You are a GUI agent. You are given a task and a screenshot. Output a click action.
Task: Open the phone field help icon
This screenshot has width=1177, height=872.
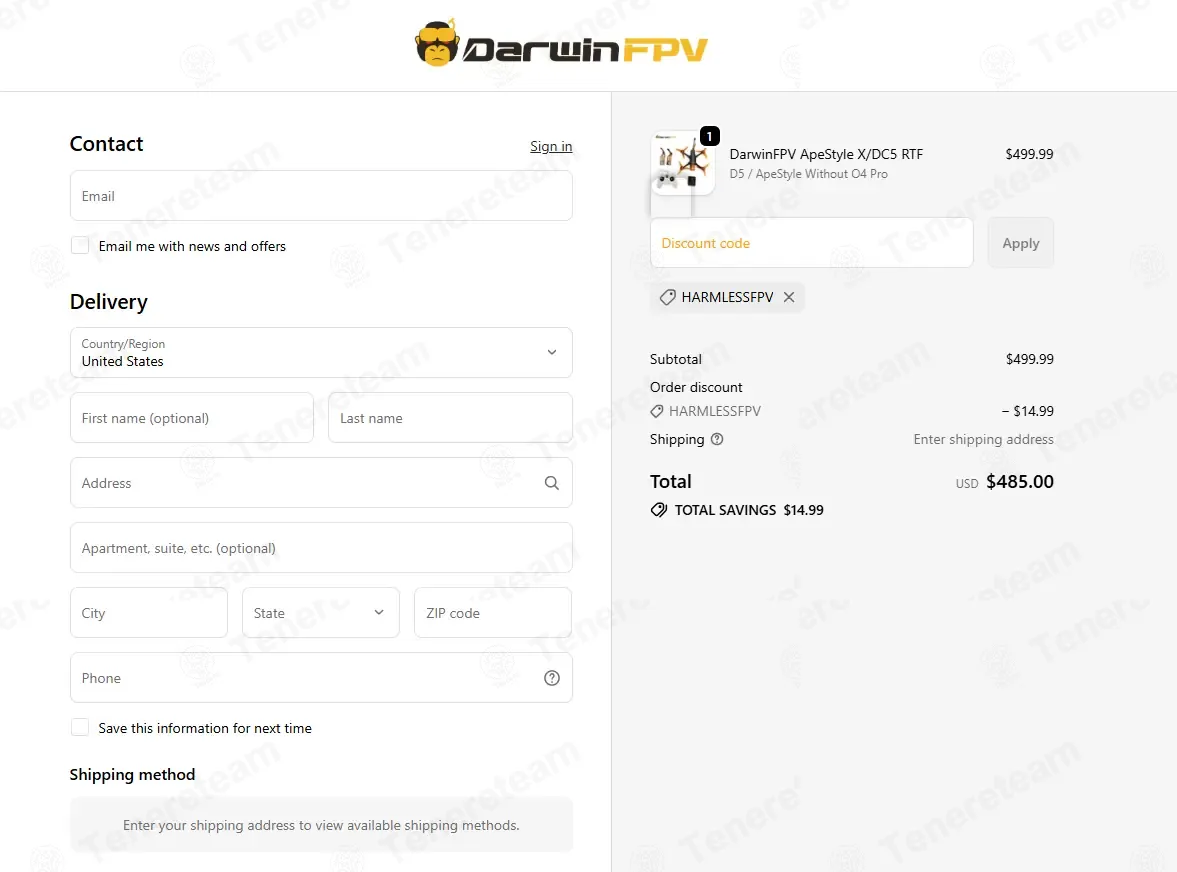pos(552,678)
